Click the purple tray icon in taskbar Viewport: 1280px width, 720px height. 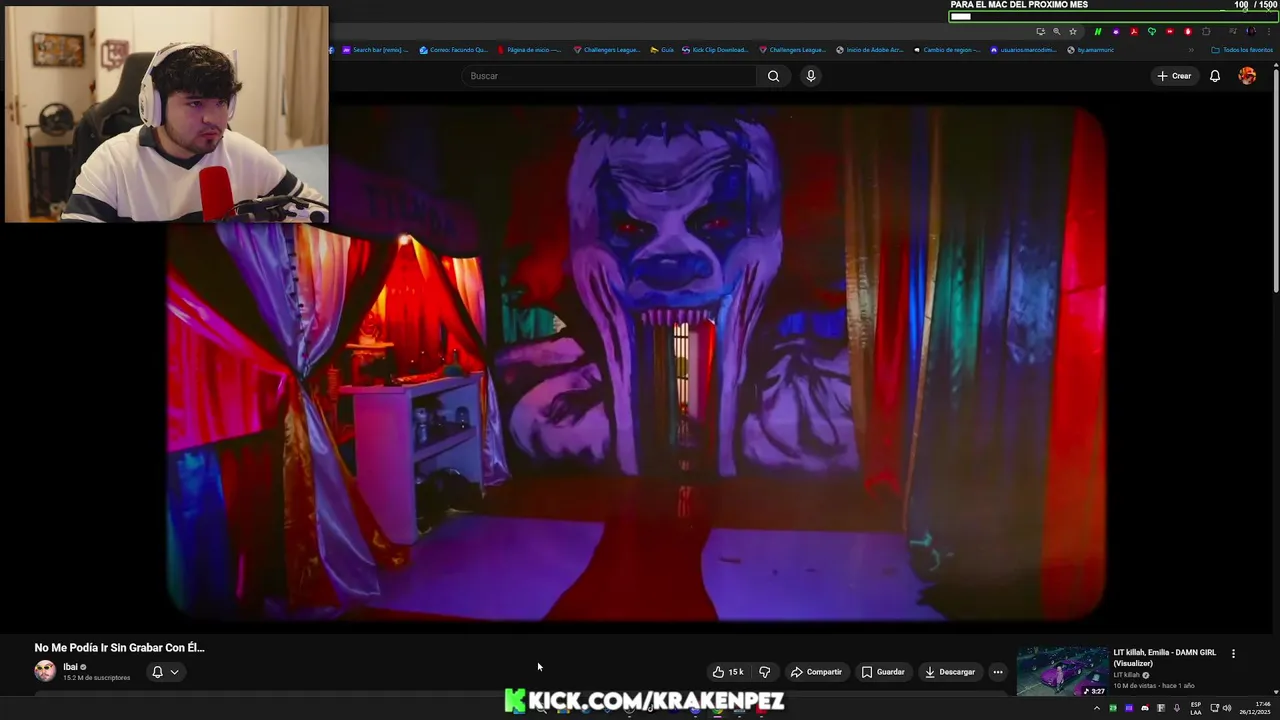(1129, 708)
